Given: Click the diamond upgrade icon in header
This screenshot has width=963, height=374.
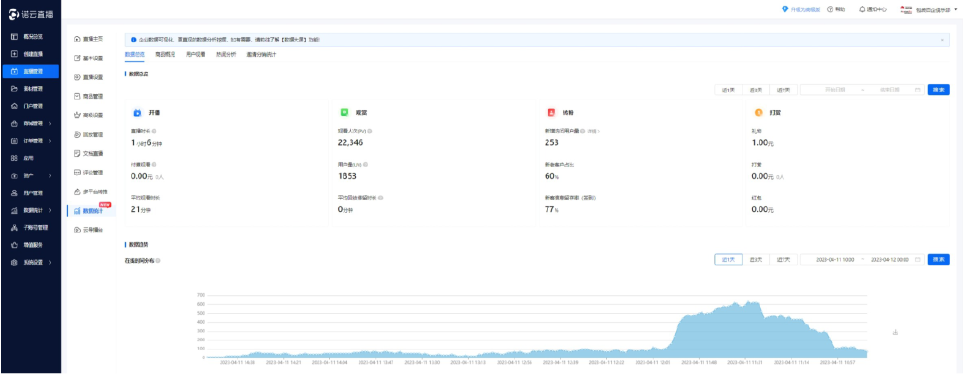Looking at the screenshot, I should tap(785, 9).
